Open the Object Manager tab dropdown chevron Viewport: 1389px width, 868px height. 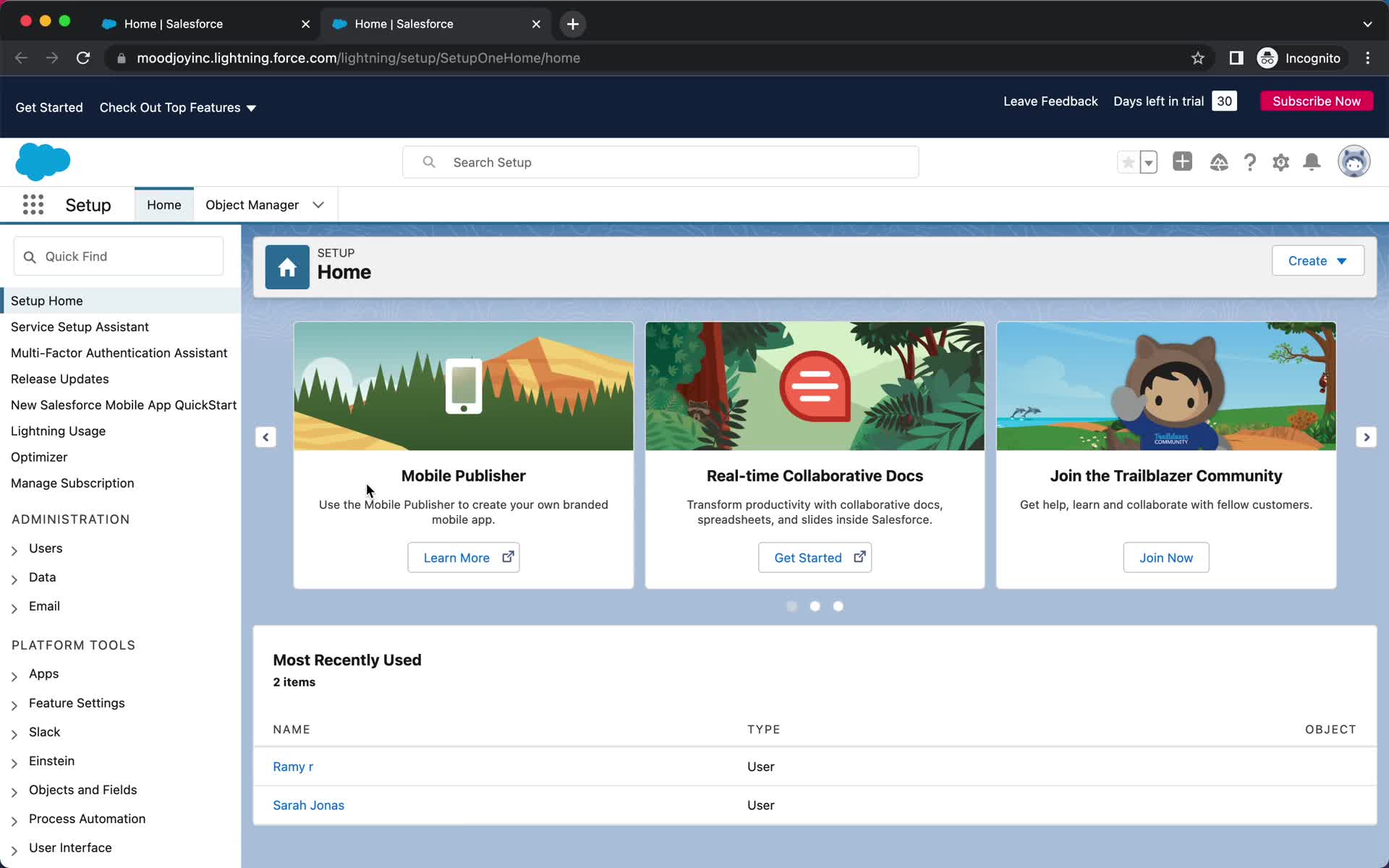coord(318,205)
